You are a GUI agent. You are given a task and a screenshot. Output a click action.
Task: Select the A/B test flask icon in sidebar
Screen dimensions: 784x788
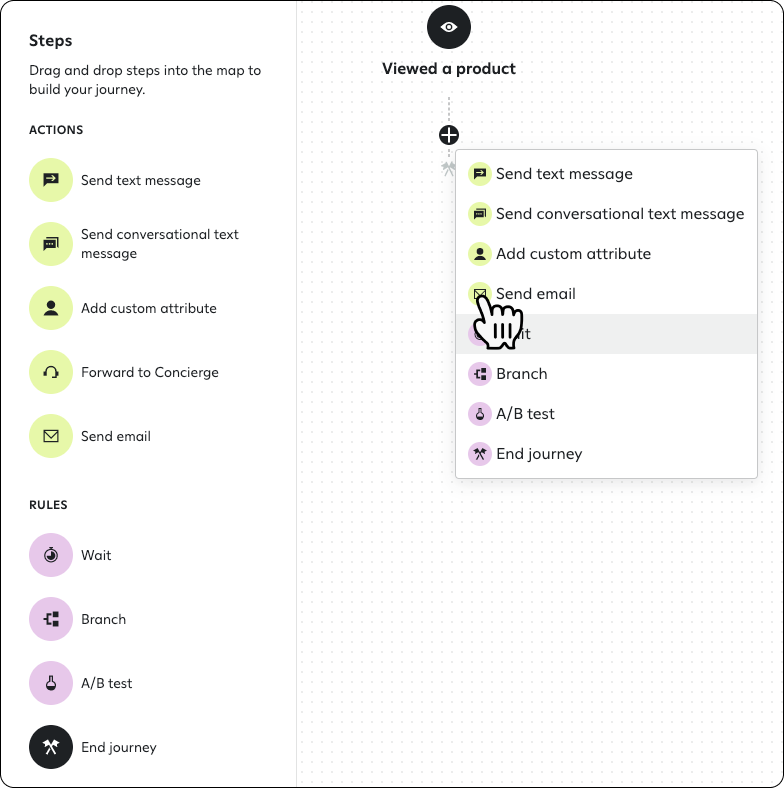coord(51,683)
